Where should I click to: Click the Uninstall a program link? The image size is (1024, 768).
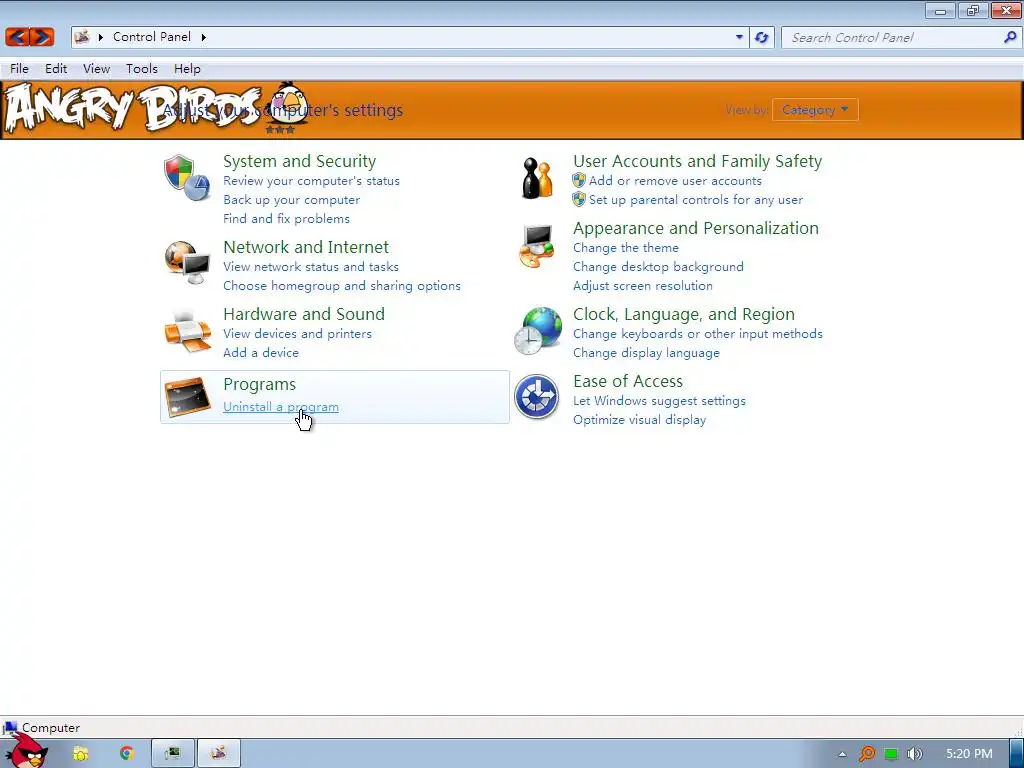coord(281,407)
